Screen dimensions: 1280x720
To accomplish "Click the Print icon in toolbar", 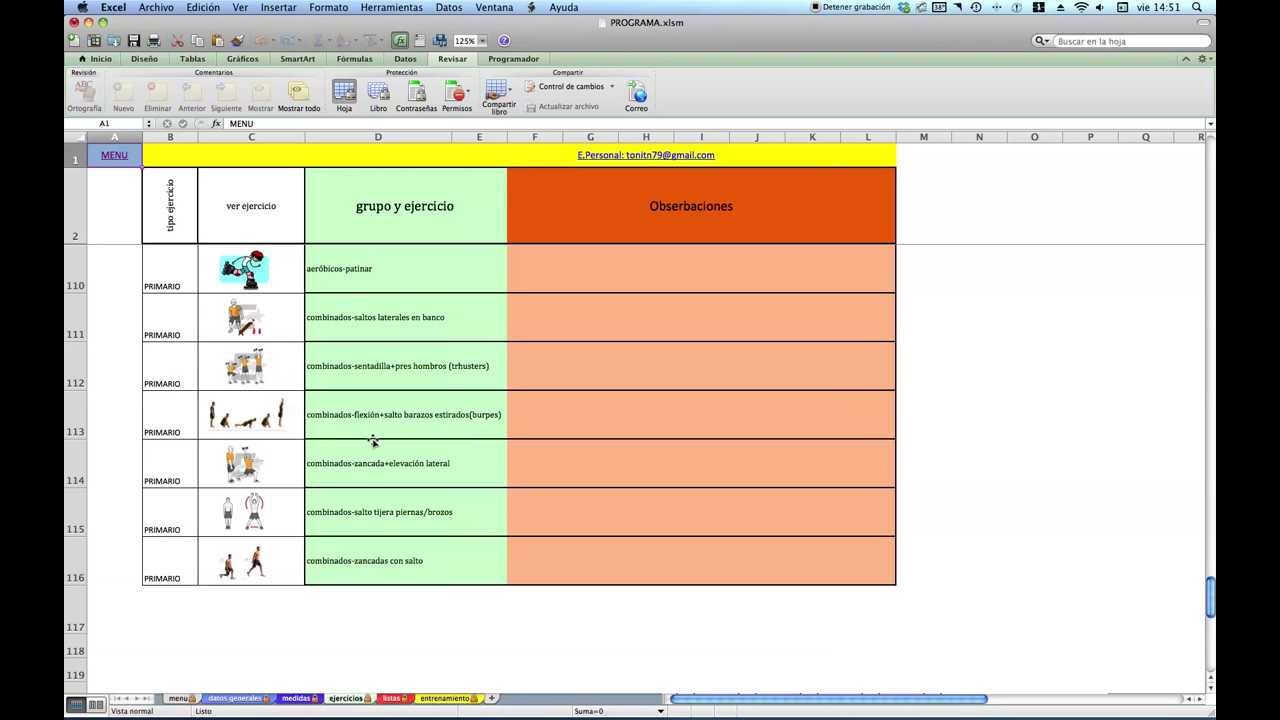I will pyautogui.click(x=154, y=41).
